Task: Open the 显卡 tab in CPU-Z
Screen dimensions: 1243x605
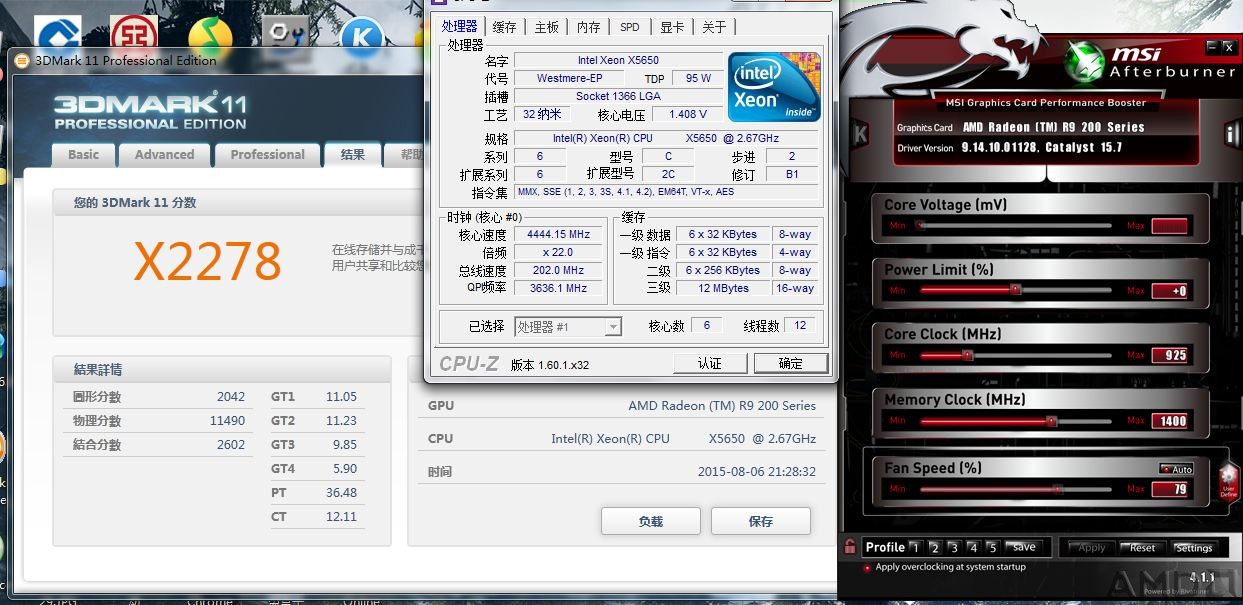Action: 672,27
